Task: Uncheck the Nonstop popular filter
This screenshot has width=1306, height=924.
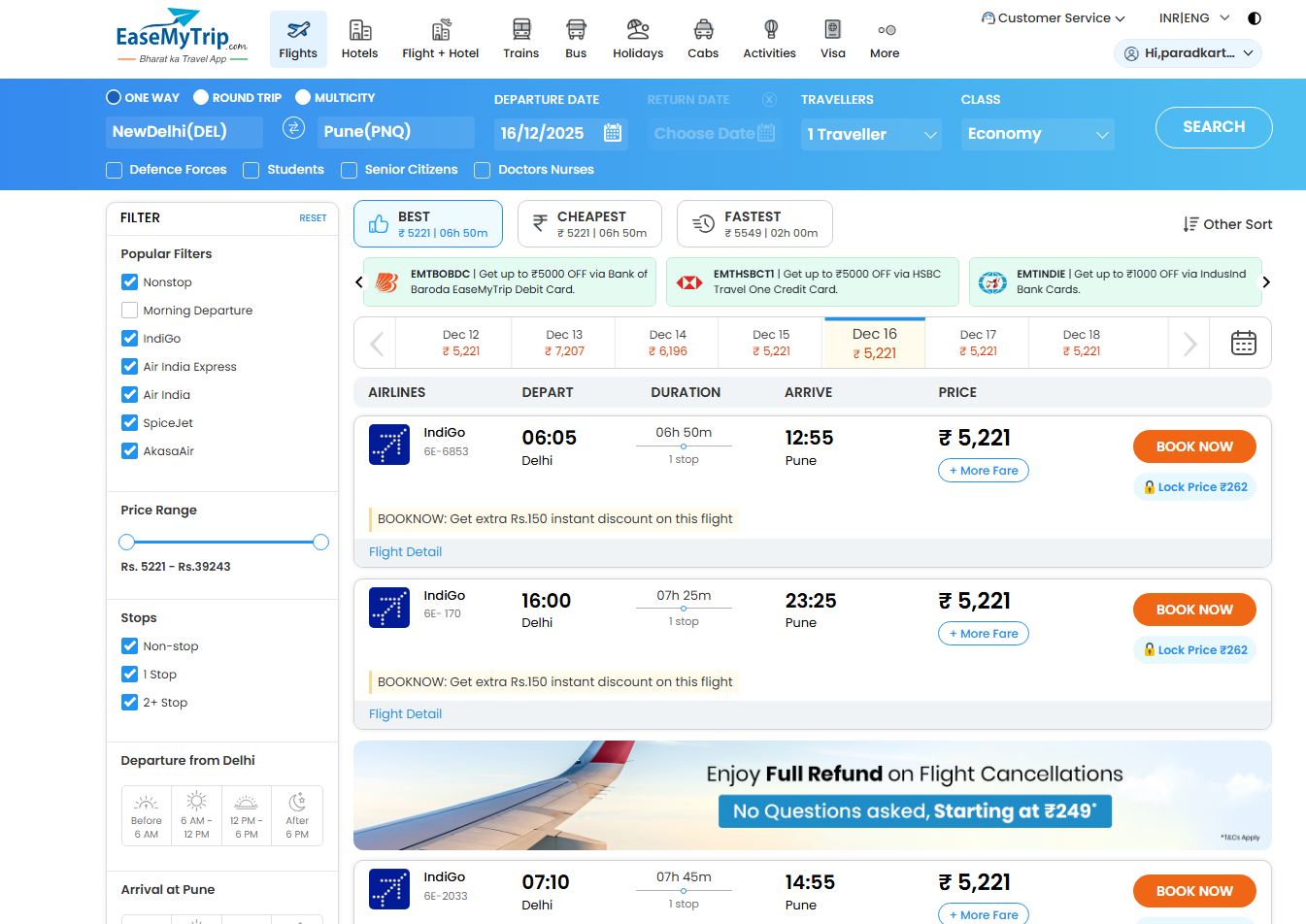Action: coord(129,281)
